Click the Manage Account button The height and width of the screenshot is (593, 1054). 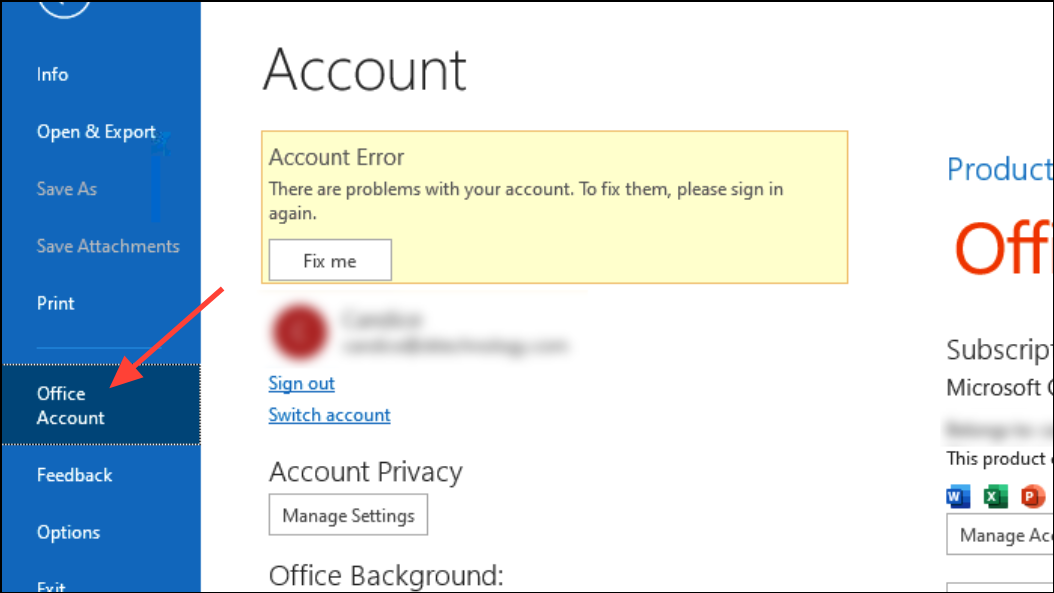(1000, 535)
